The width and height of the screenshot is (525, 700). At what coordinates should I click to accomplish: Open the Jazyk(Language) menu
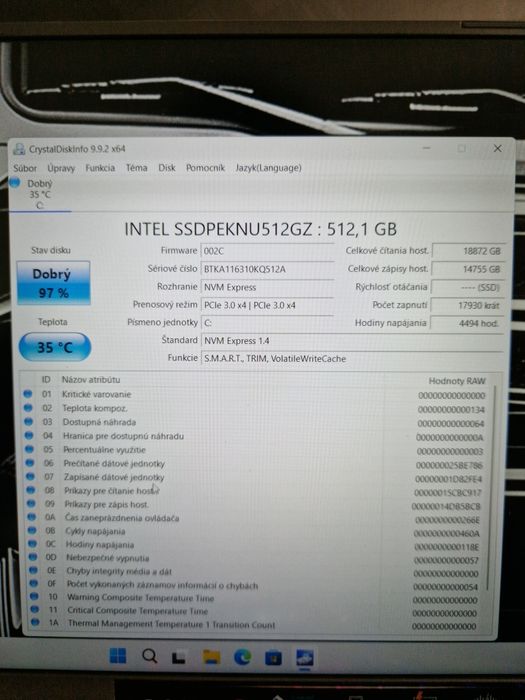268,168
